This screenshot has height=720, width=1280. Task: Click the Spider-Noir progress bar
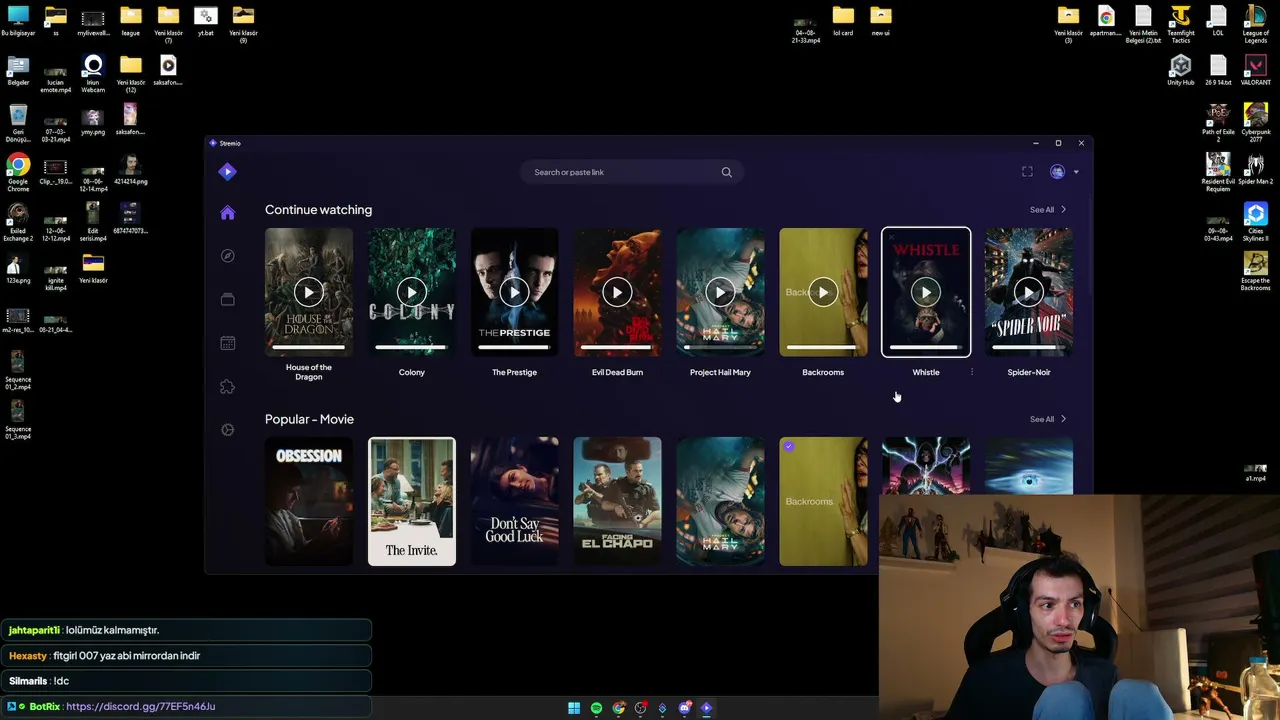[x=1029, y=348]
